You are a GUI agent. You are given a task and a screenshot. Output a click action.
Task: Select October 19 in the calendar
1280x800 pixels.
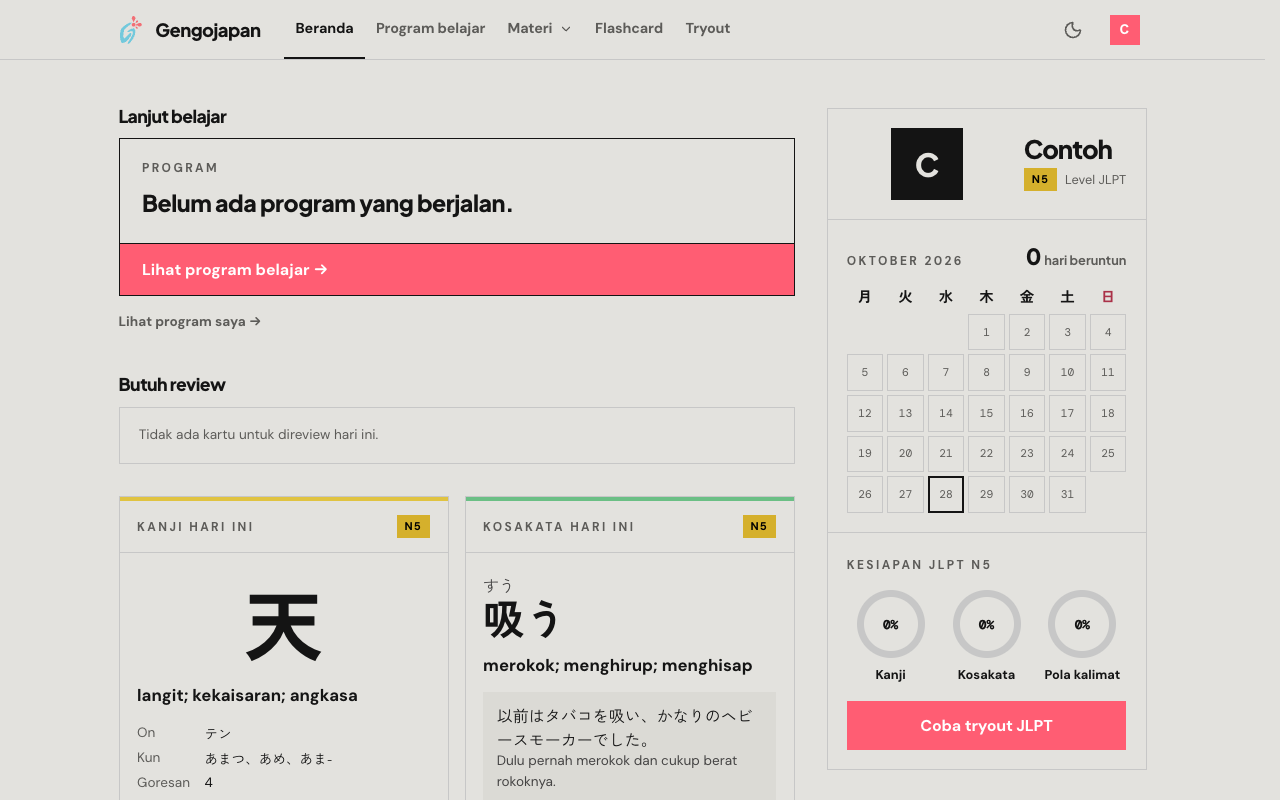[x=865, y=454]
